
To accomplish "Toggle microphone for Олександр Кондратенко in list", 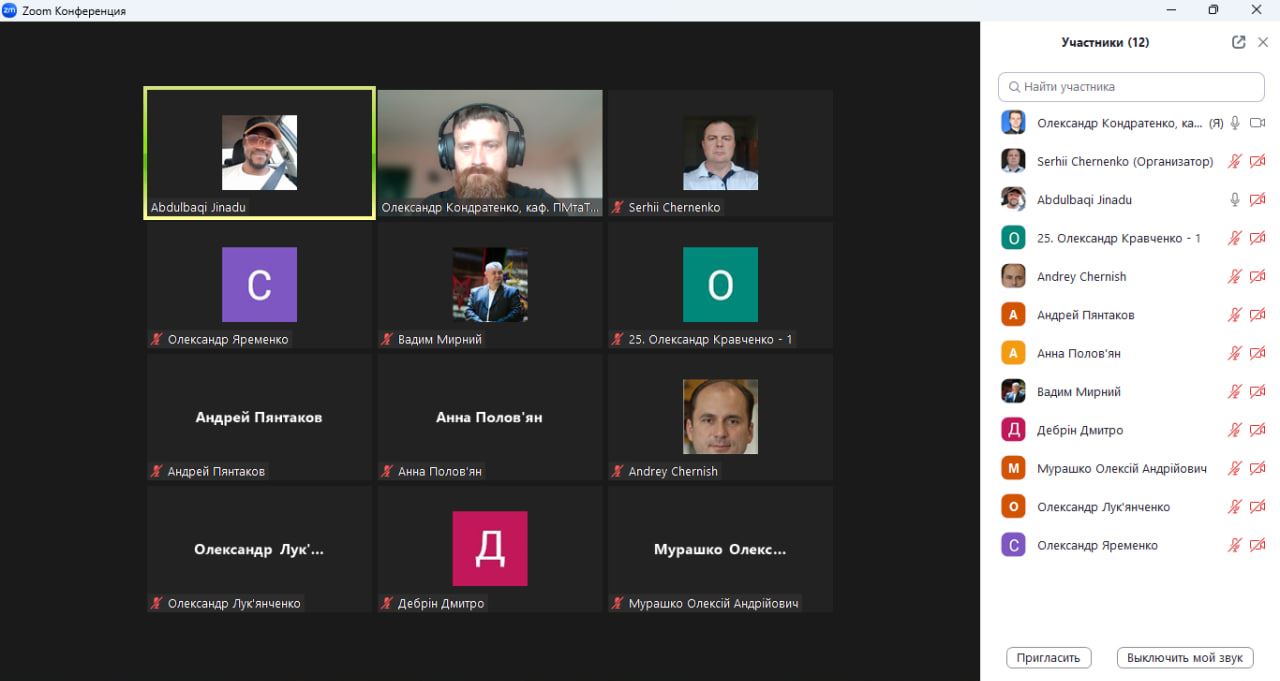I will (1236, 123).
